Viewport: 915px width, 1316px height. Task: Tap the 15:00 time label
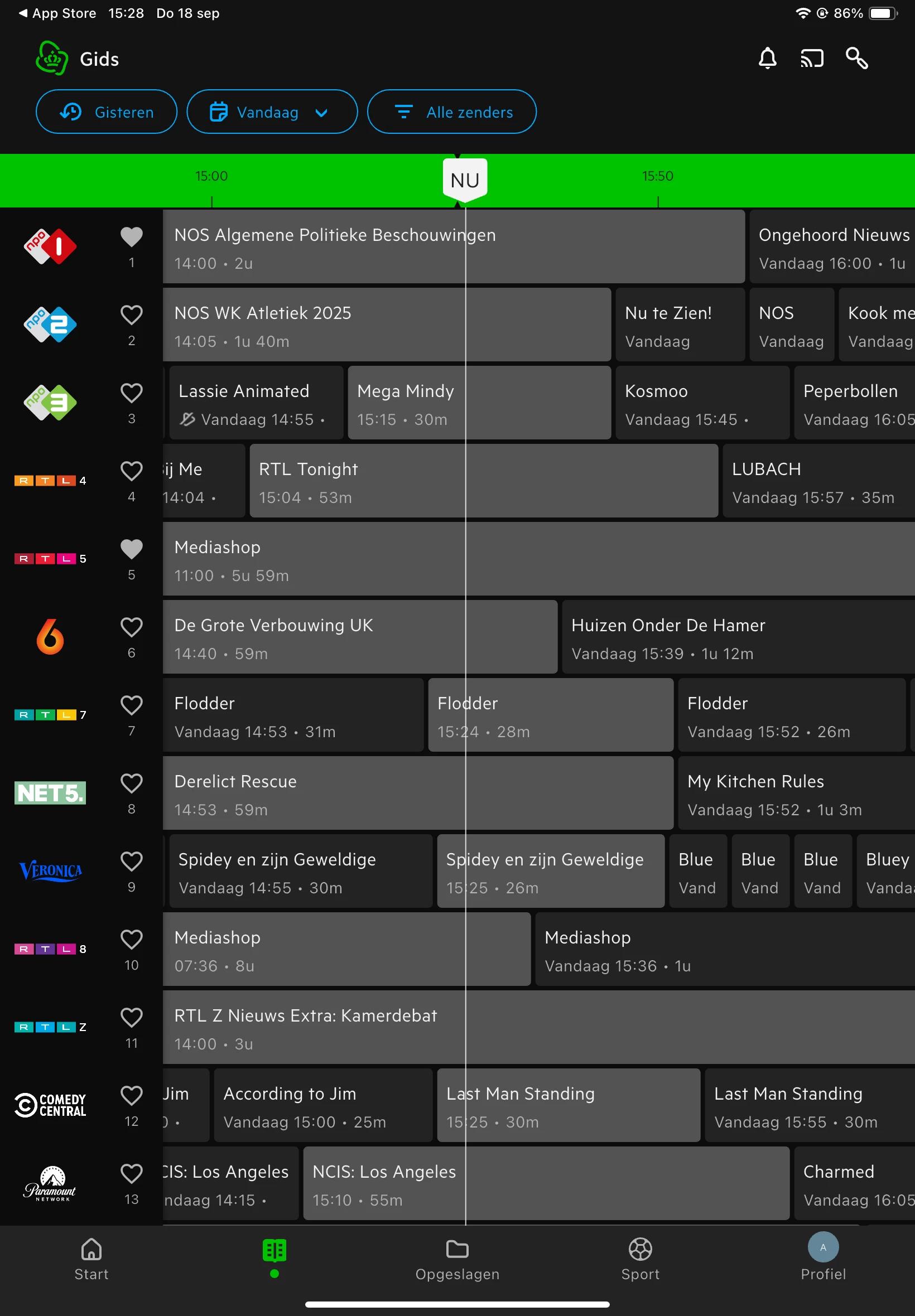point(211,176)
